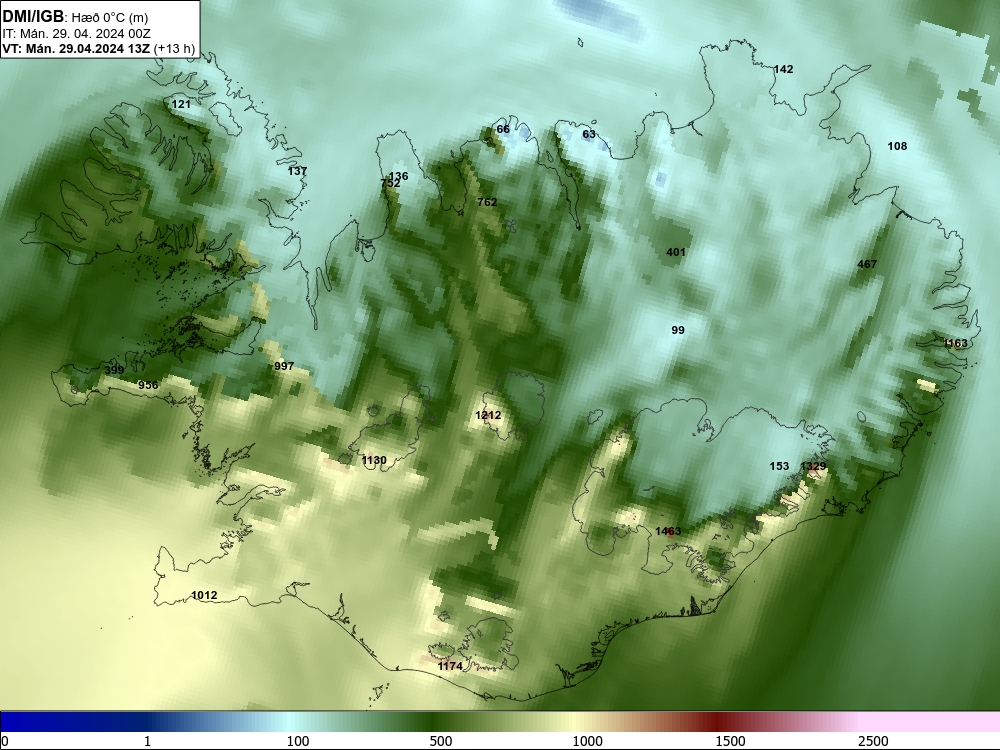
Task: Click the 1130 map value
Action: point(374,460)
